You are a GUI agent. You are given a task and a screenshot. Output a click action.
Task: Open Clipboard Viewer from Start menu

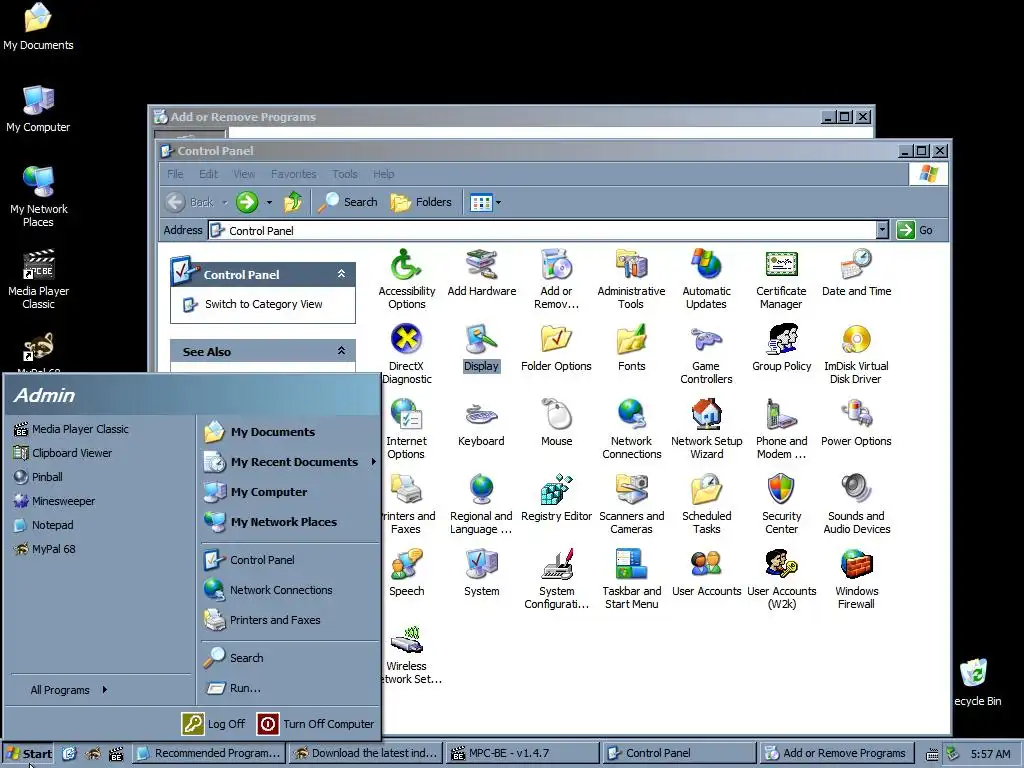coord(63,453)
